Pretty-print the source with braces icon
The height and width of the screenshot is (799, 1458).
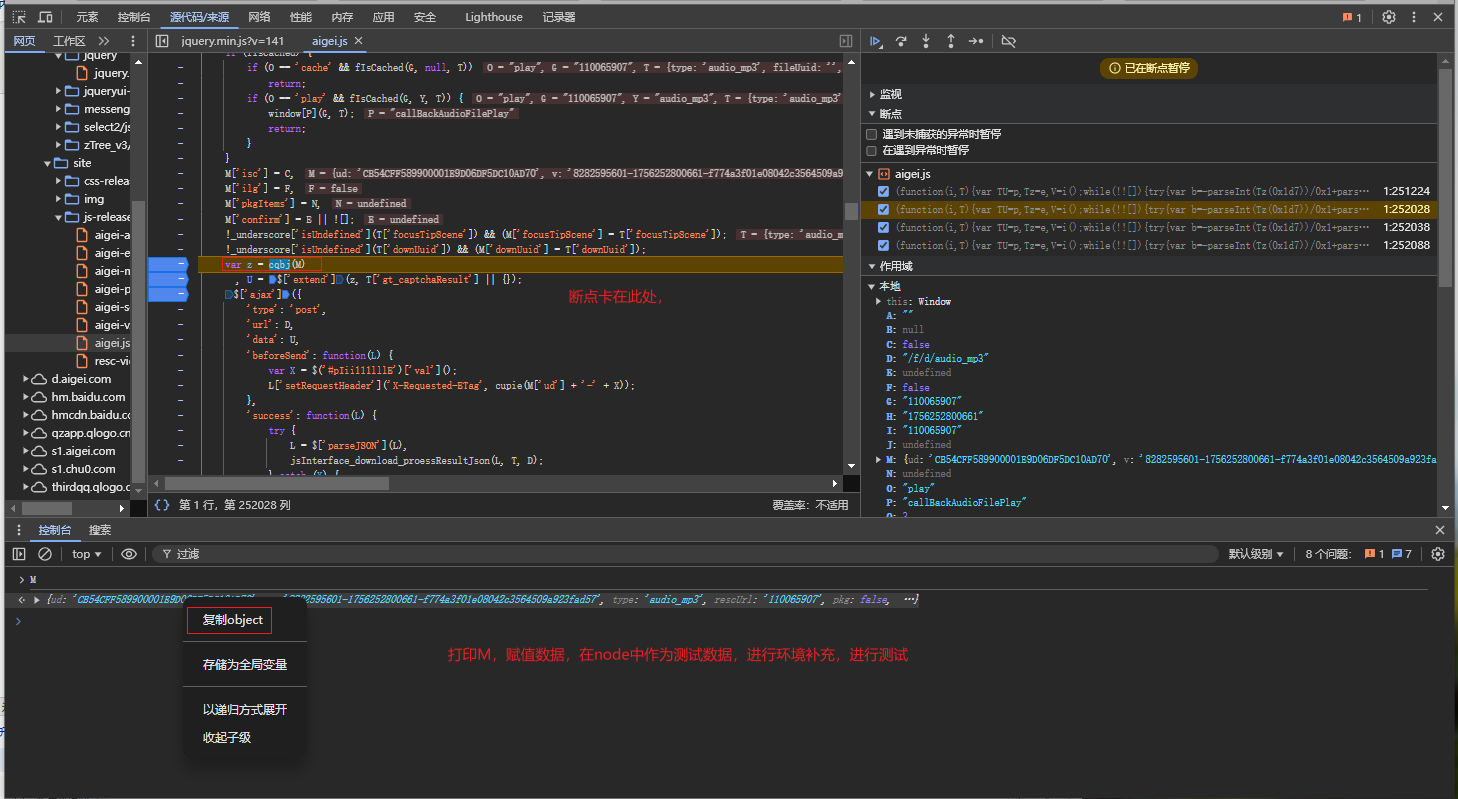point(162,505)
